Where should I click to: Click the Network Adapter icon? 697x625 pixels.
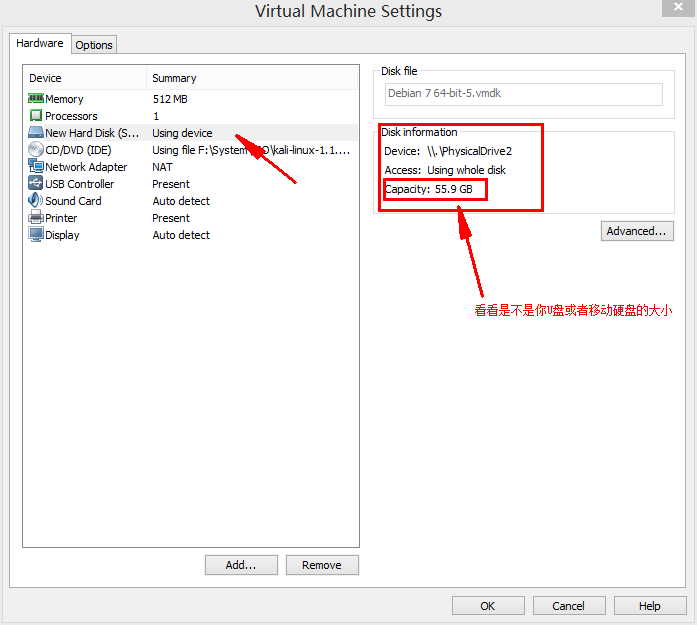(x=36, y=166)
